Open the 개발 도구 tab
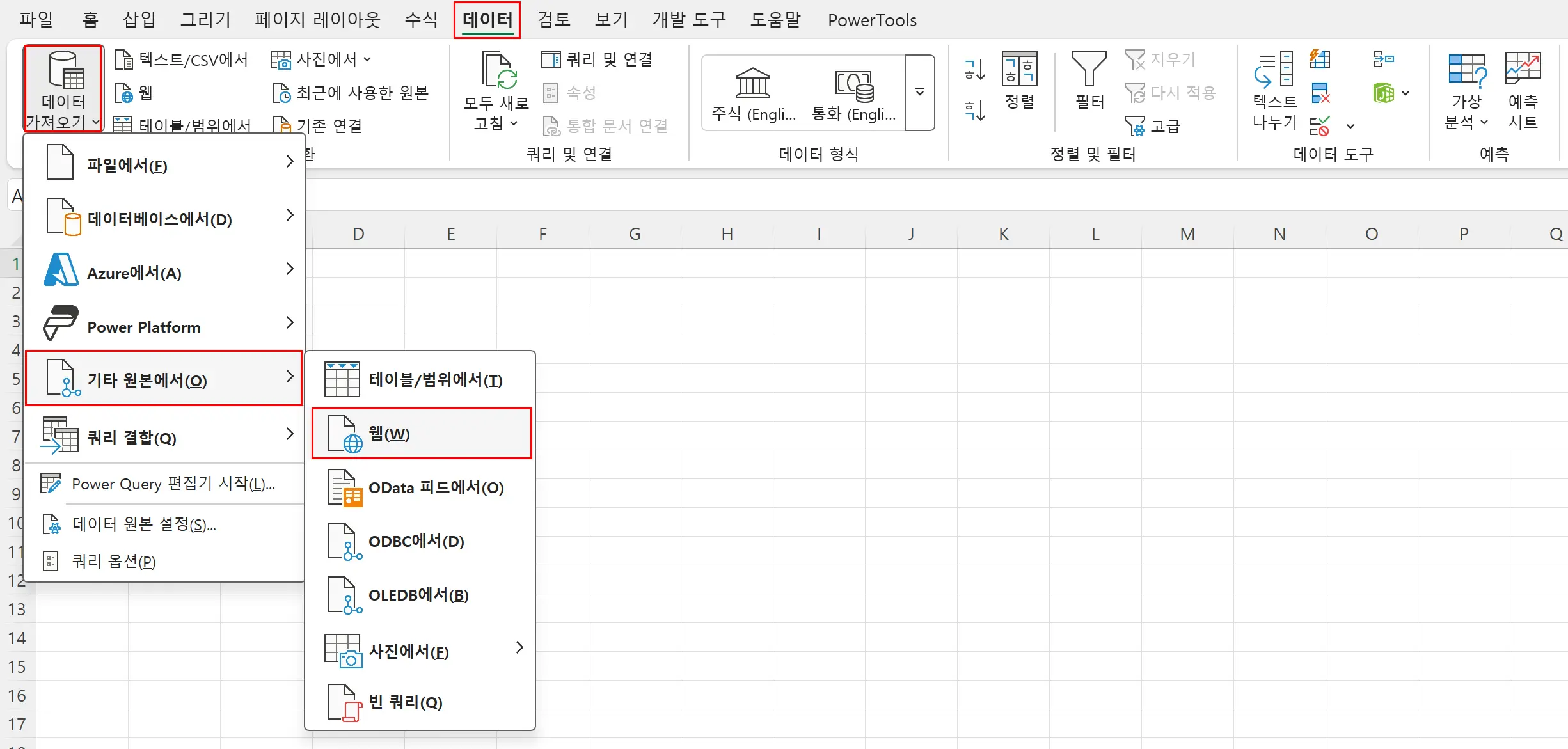Viewport: 1568px width, 749px height. (688, 20)
